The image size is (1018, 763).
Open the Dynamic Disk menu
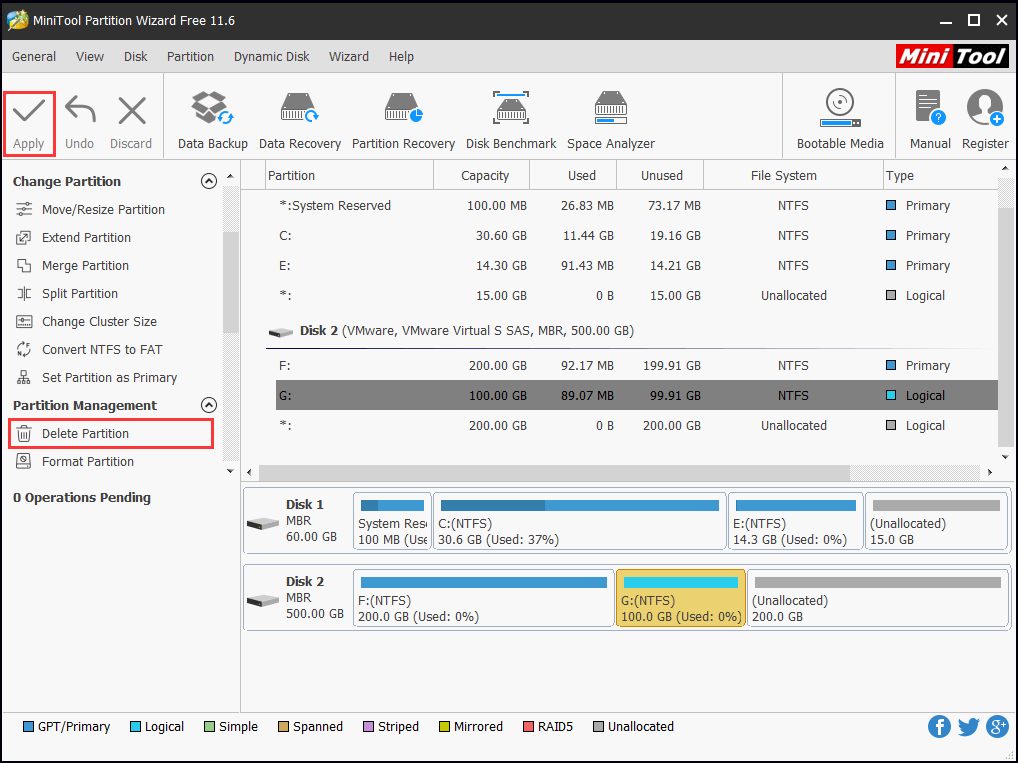tap(271, 56)
